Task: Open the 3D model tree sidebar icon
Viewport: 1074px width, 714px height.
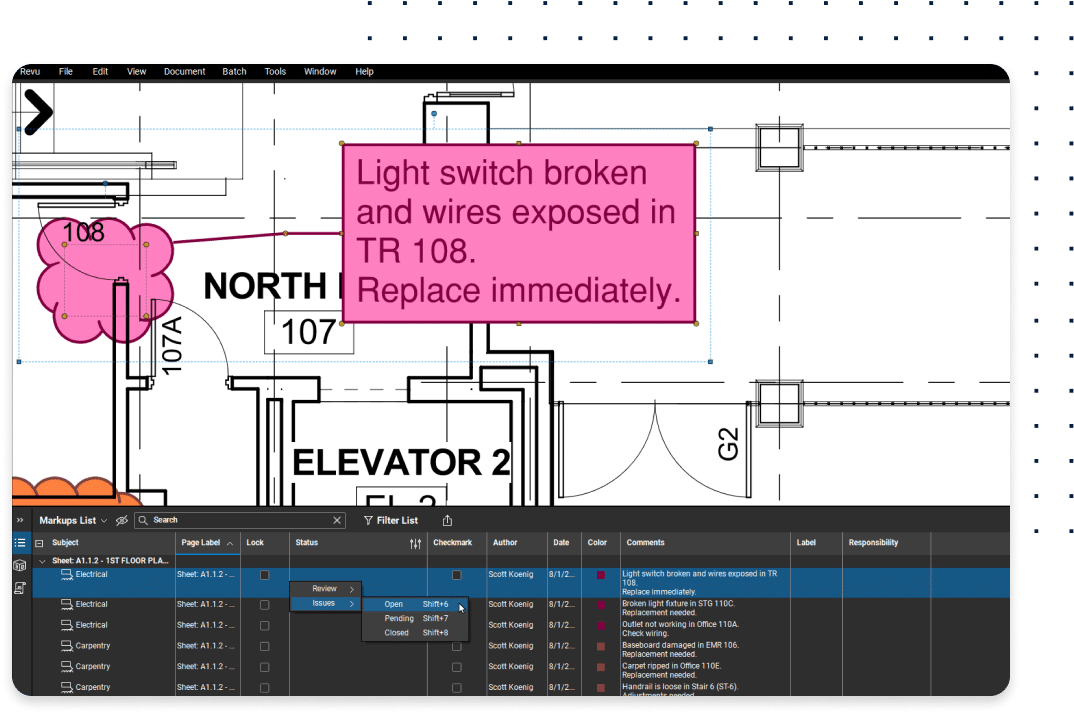Action: point(21,565)
